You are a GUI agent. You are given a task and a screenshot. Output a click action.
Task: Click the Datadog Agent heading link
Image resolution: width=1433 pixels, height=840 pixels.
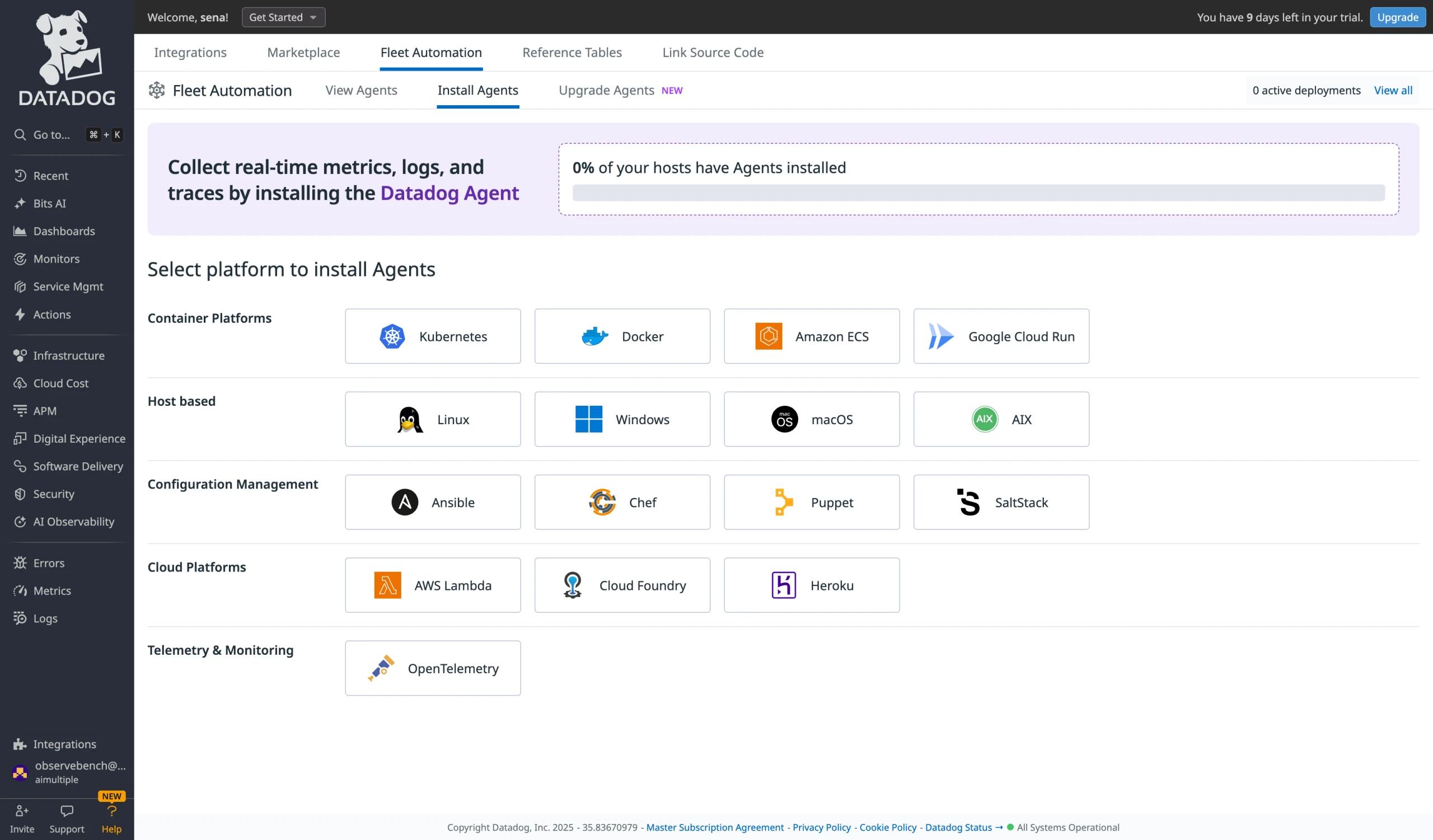coord(449,193)
